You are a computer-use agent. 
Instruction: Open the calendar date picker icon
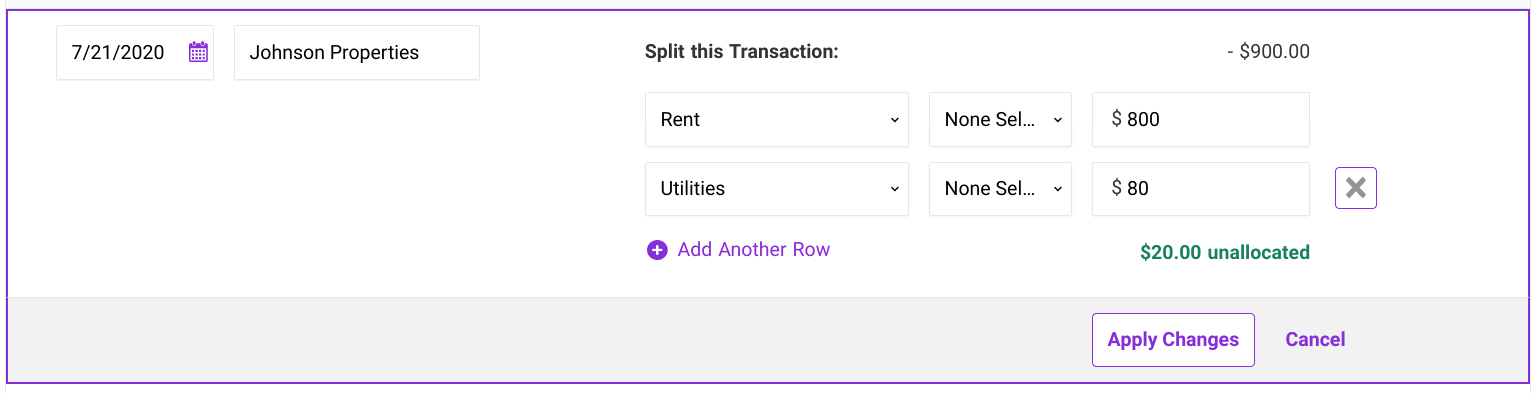pyautogui.click(x=198, y=52)
